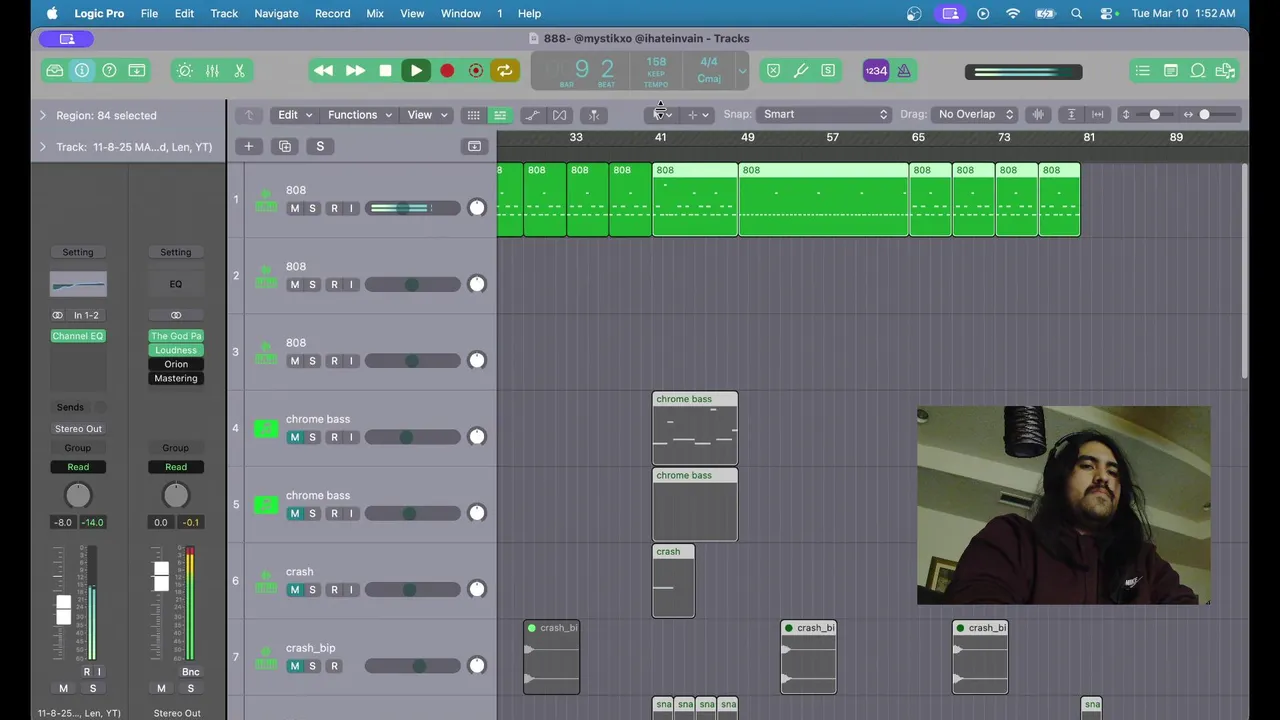Toggle the Flex button
The image size is (1280, 720).
click(x=560, y=115)
